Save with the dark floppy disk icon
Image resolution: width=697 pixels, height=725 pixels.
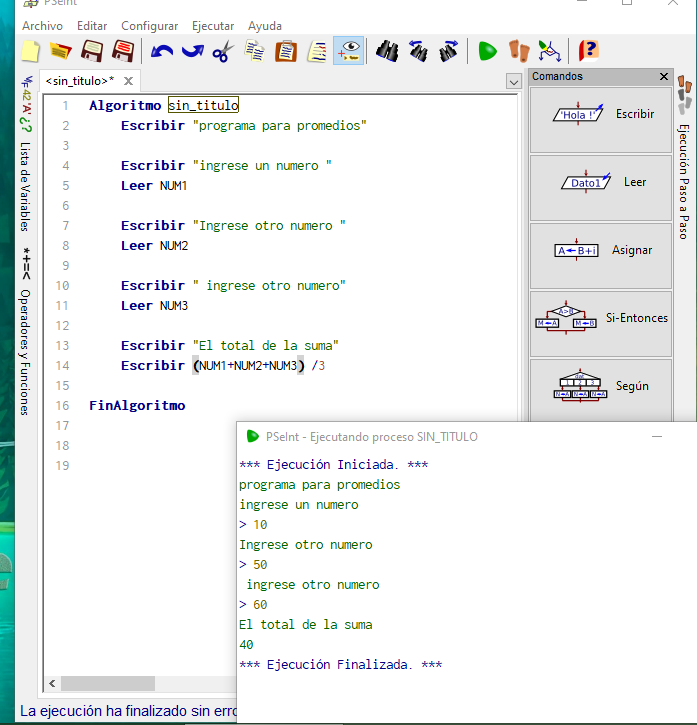[x=92, y=51]
